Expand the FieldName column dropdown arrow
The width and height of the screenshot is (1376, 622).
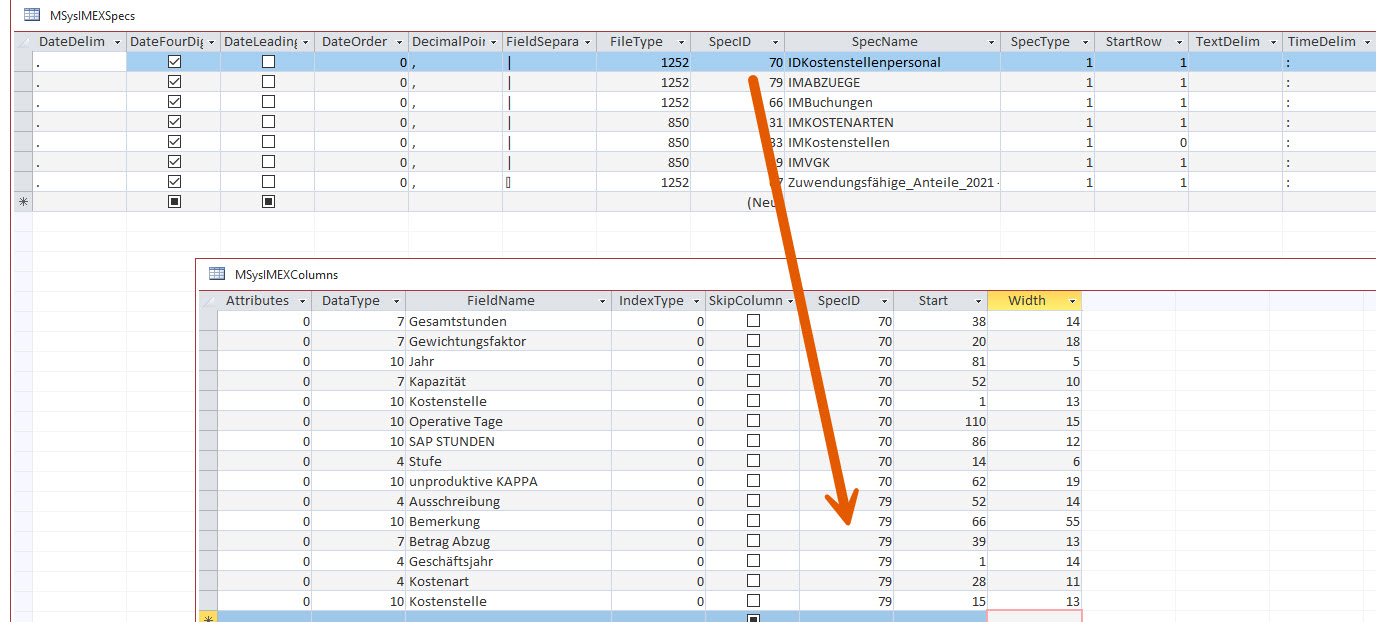click(x=602, y=301)
